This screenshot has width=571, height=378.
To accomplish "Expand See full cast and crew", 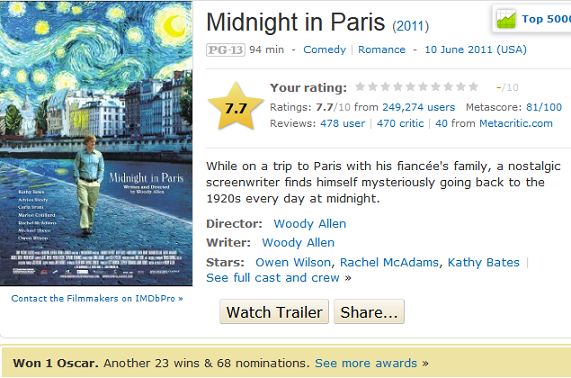I will point(273,278).
